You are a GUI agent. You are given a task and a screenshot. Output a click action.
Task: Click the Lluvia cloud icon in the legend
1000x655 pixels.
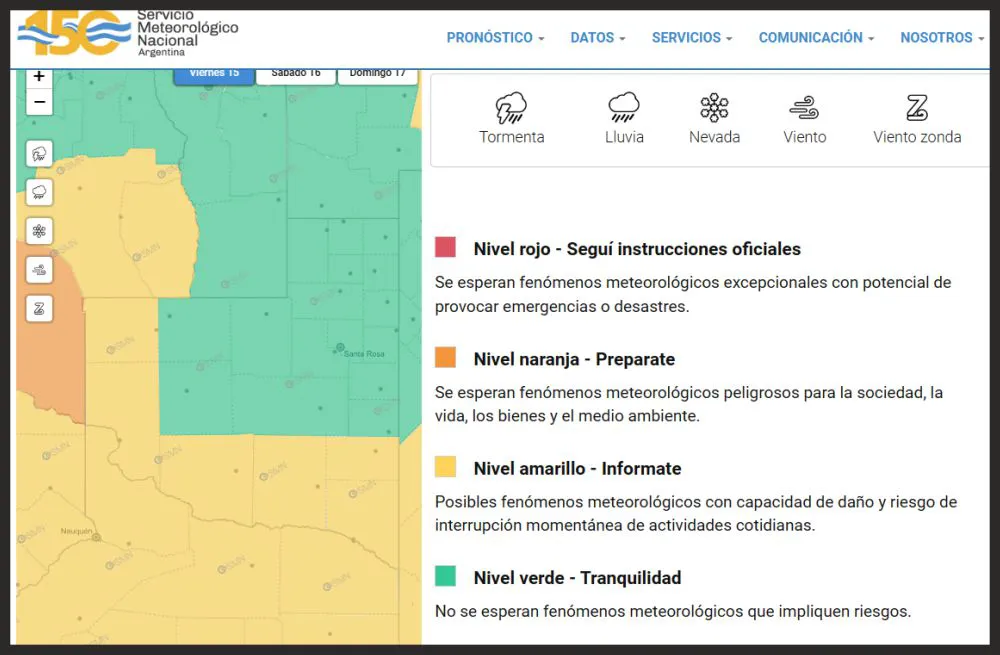point(624,108)
